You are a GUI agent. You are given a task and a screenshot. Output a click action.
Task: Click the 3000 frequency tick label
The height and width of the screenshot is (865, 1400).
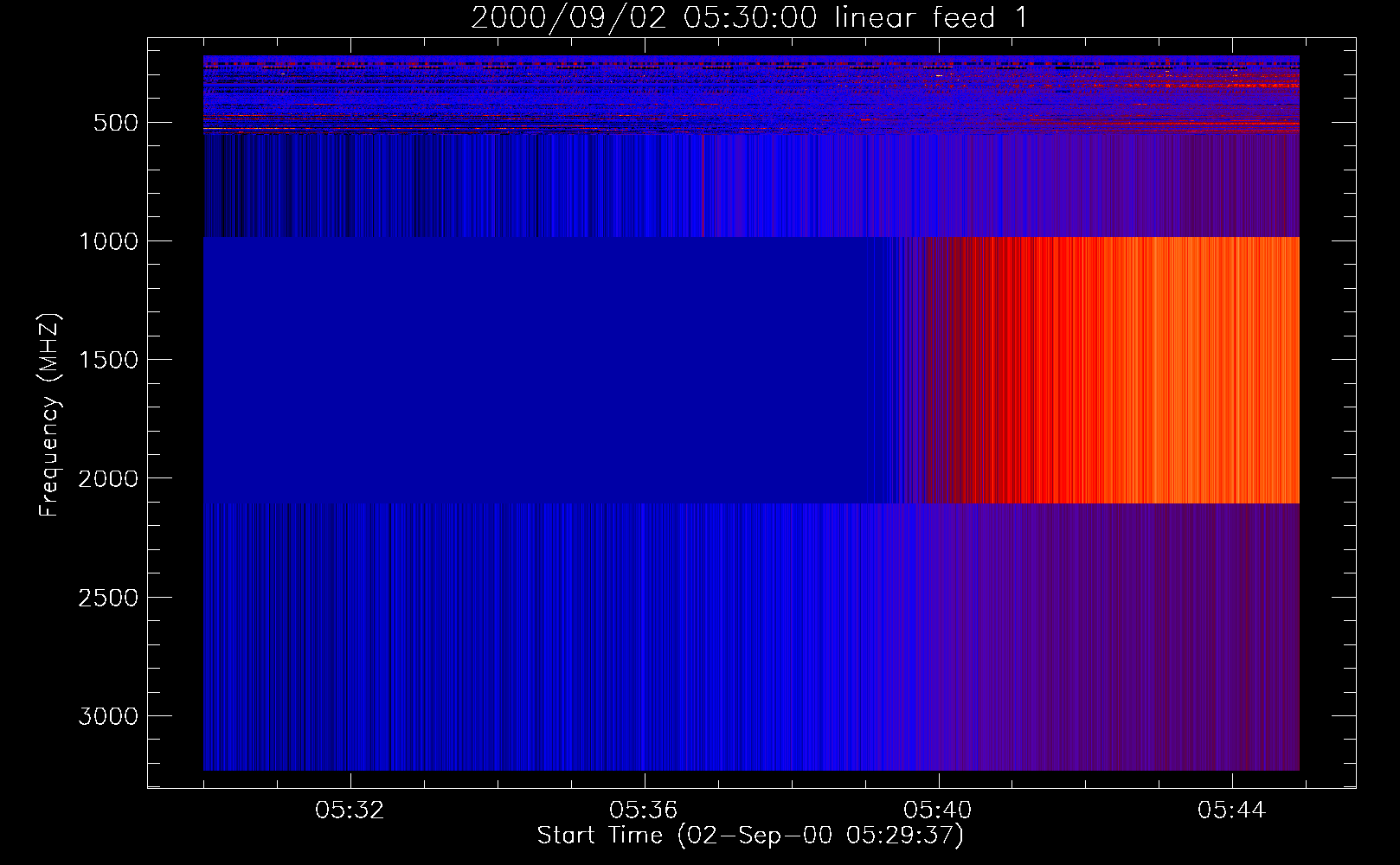tap(108, 716)
